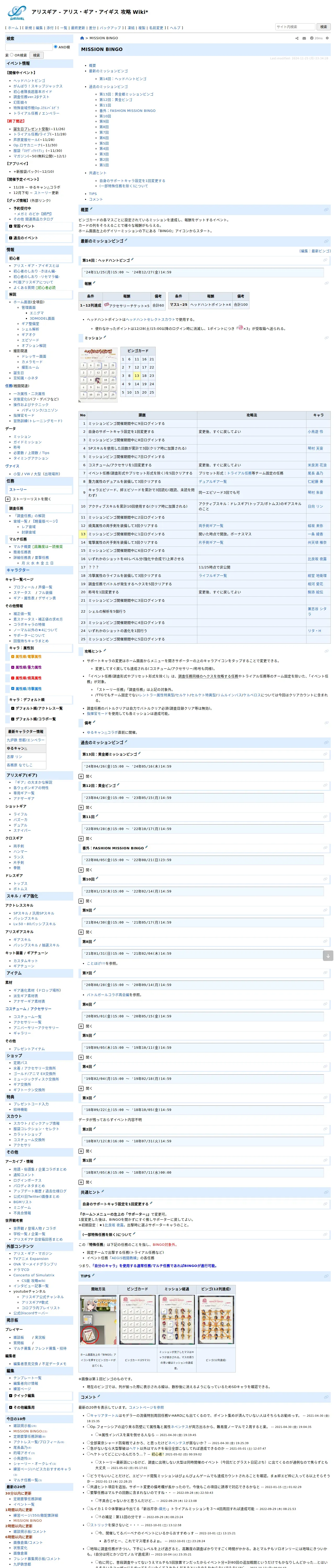The image size is (336, 1568).
Task: Click the edit pencil beside 共通ヒント heading
Action: tap(102, 1191)
